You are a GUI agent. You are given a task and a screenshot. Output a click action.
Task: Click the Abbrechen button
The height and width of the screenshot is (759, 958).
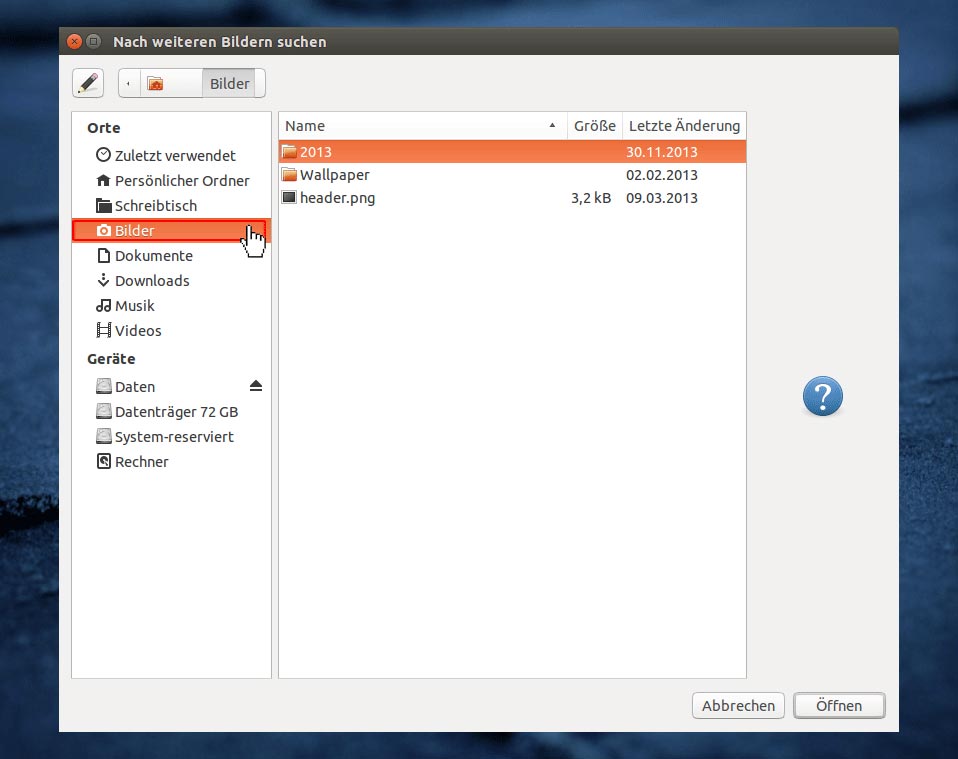pyautogui.click(x=738, y=706)
